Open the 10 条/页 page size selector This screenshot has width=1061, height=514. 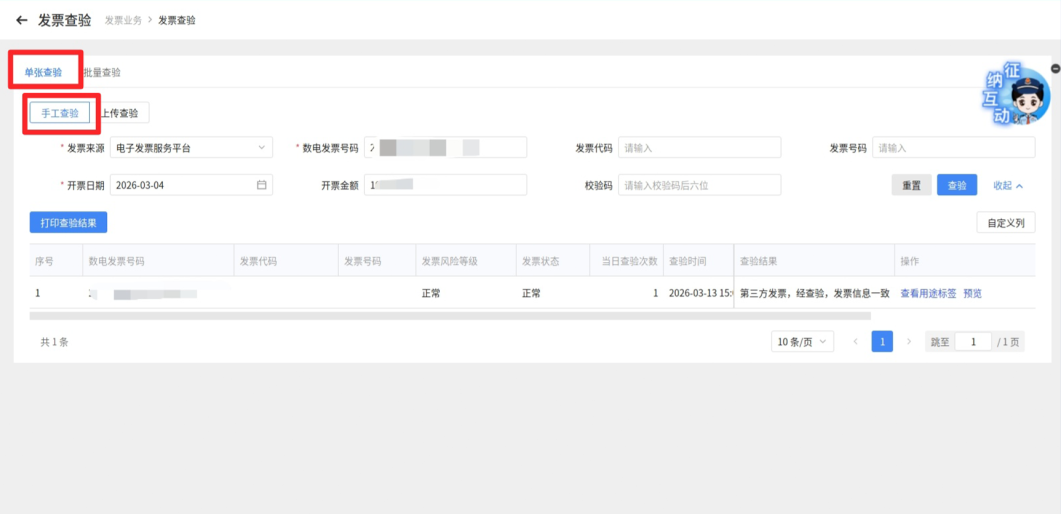[x=803, y=342]
